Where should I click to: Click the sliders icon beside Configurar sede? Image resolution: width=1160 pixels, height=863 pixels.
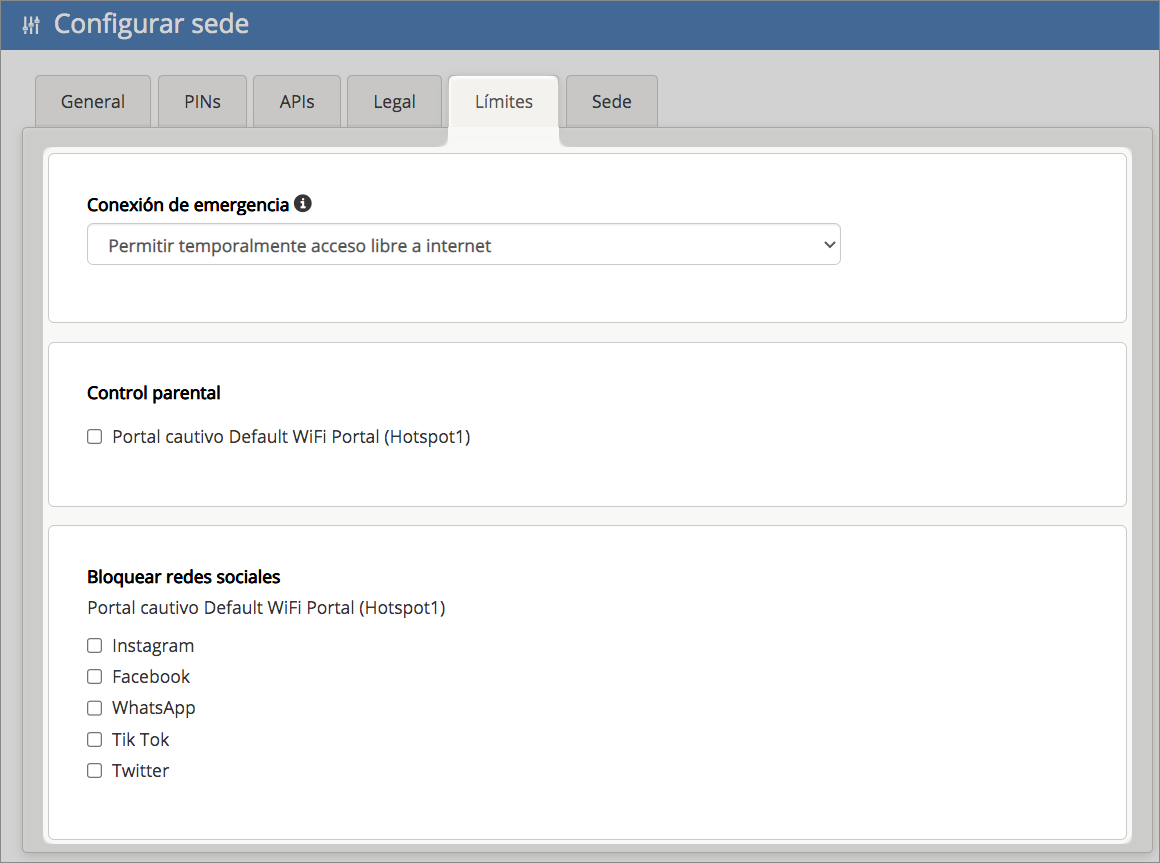coord(31,25)
